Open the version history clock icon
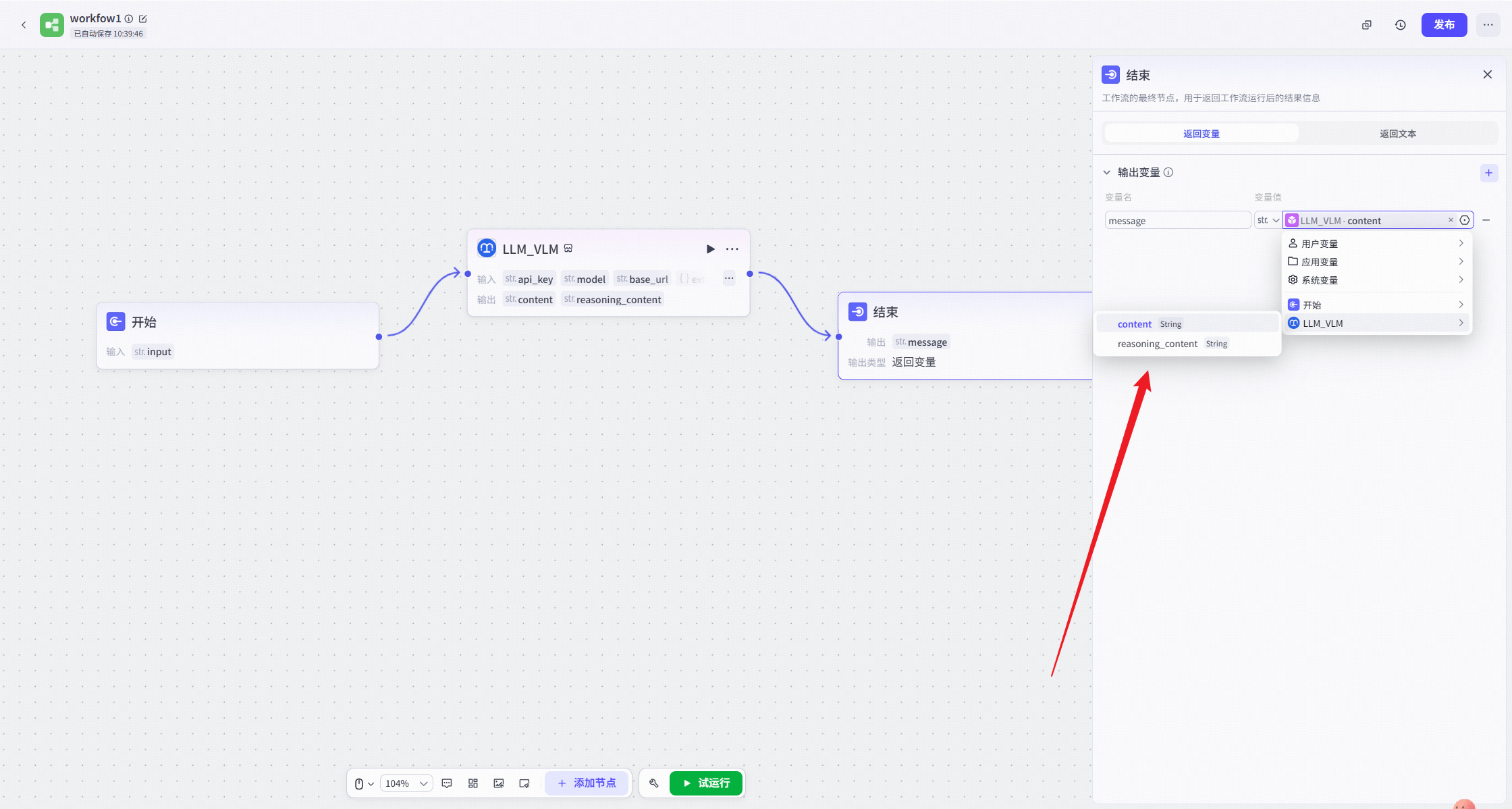The width and height of the screenshot is (1512, 809). pos(1401,25)
